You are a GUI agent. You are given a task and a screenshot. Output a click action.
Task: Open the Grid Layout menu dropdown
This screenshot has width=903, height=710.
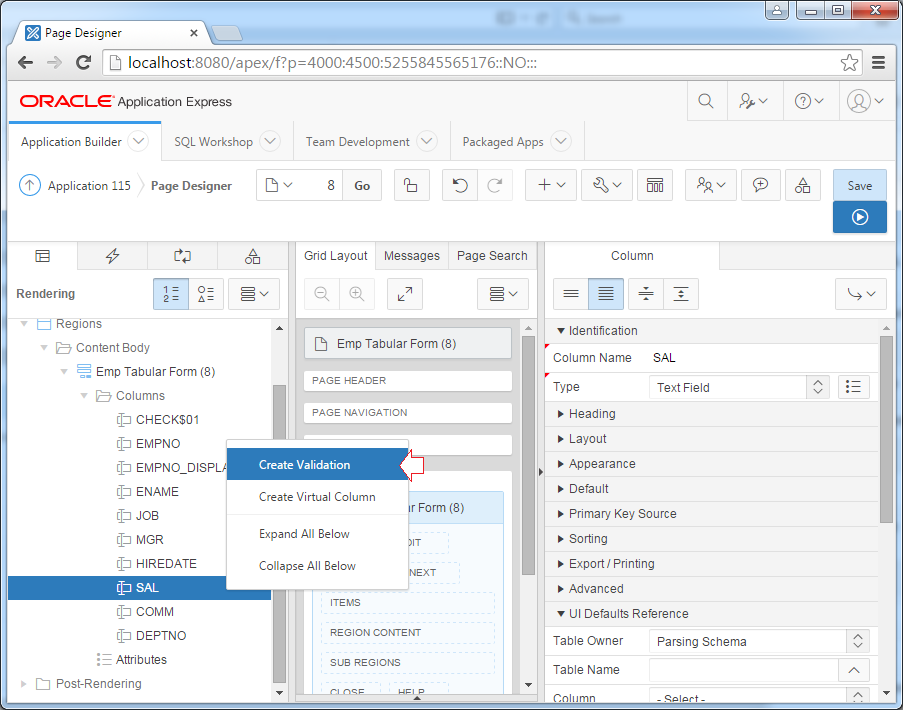tap(503, 294)
